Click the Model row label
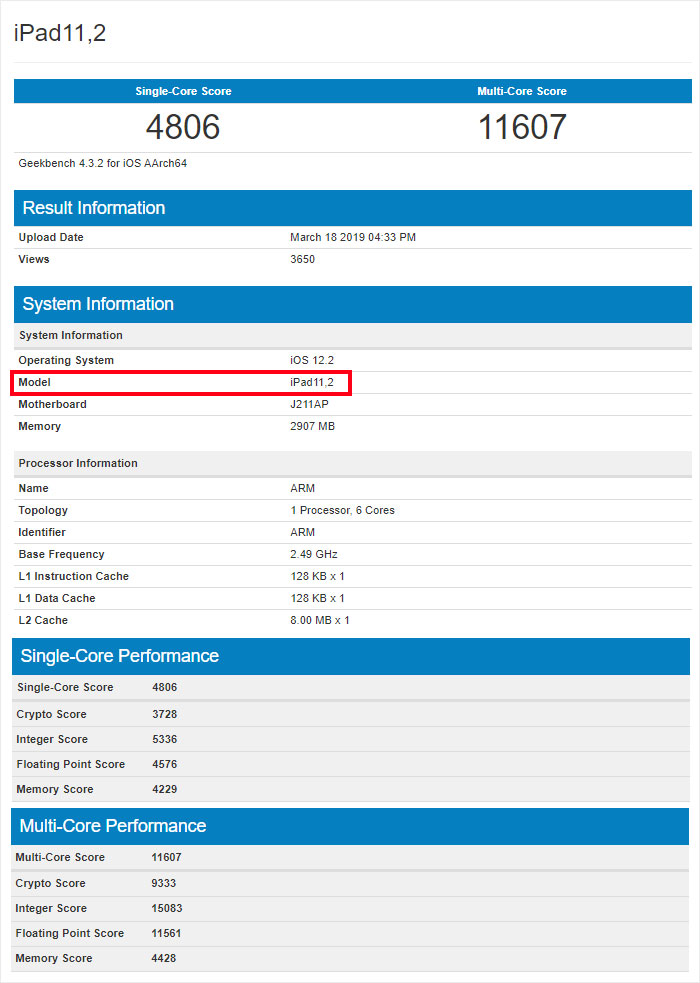The image size is (700, 983). (34, 382)
